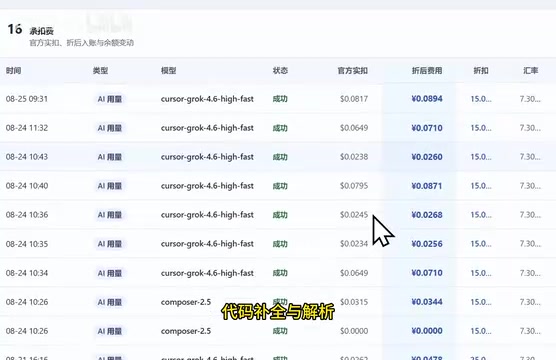Screen dimensions: 556x360
Task: Click 15.0... discount in 08-24 10:40 row
Action: [481, 186]
